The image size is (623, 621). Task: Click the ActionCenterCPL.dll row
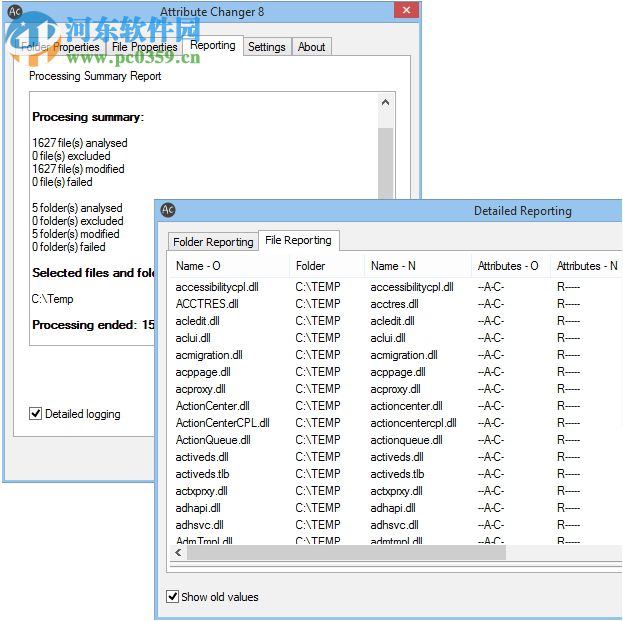click(x=222, y=423)
